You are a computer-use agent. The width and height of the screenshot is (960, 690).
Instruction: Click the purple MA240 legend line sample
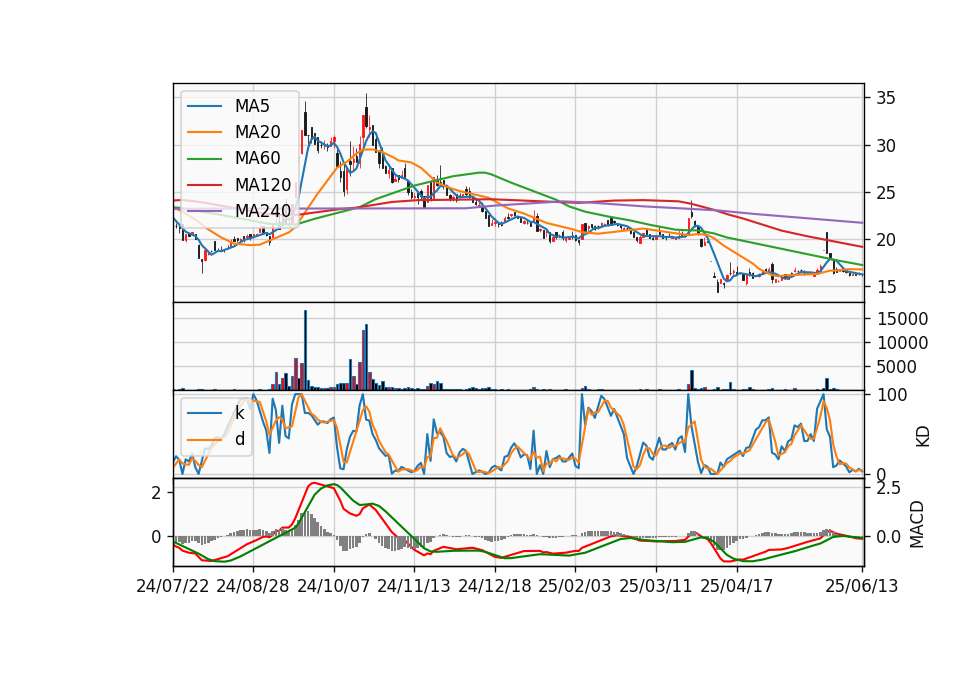(204, 211)
